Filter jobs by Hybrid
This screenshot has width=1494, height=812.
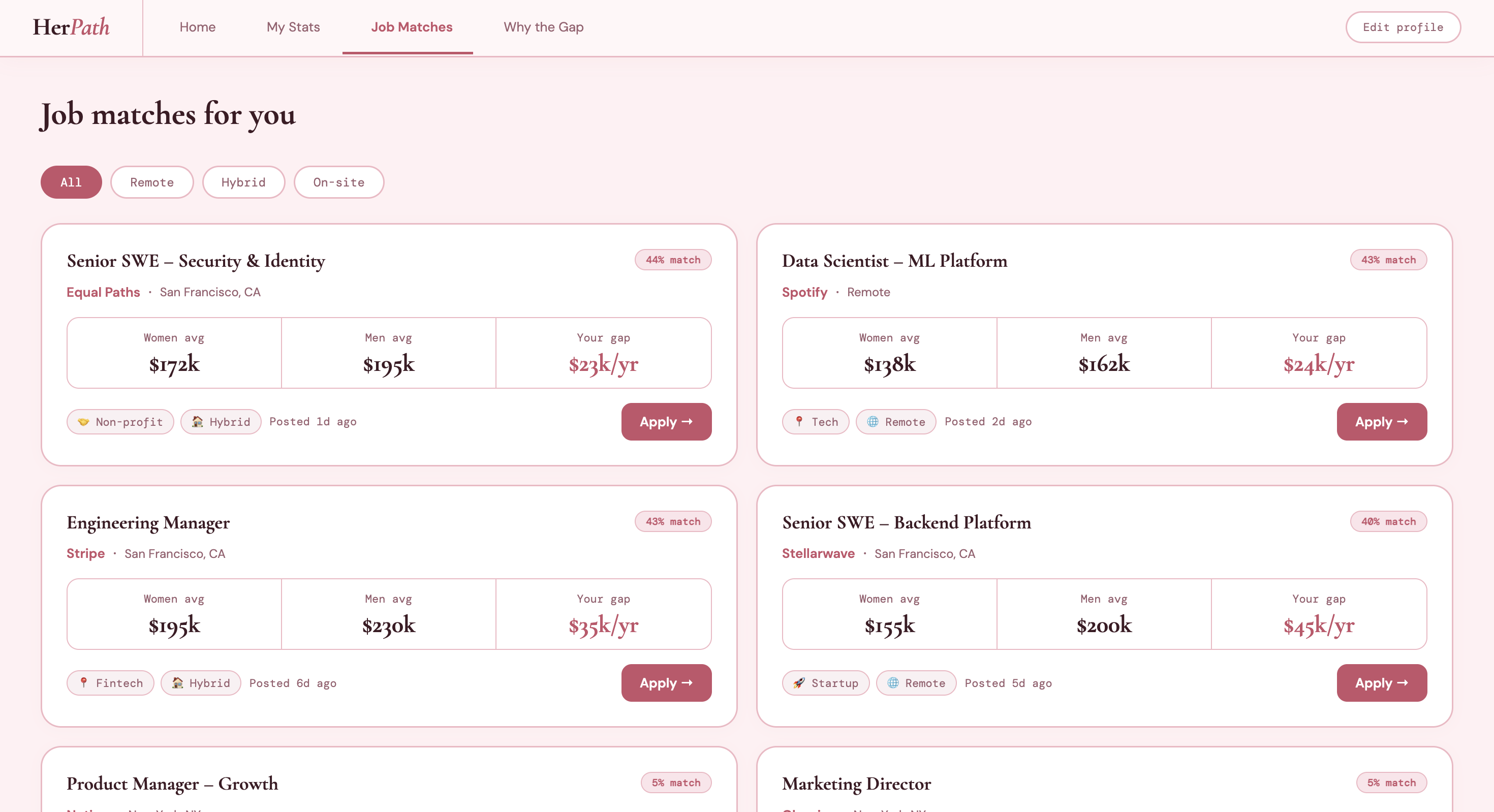coord(243,182)
